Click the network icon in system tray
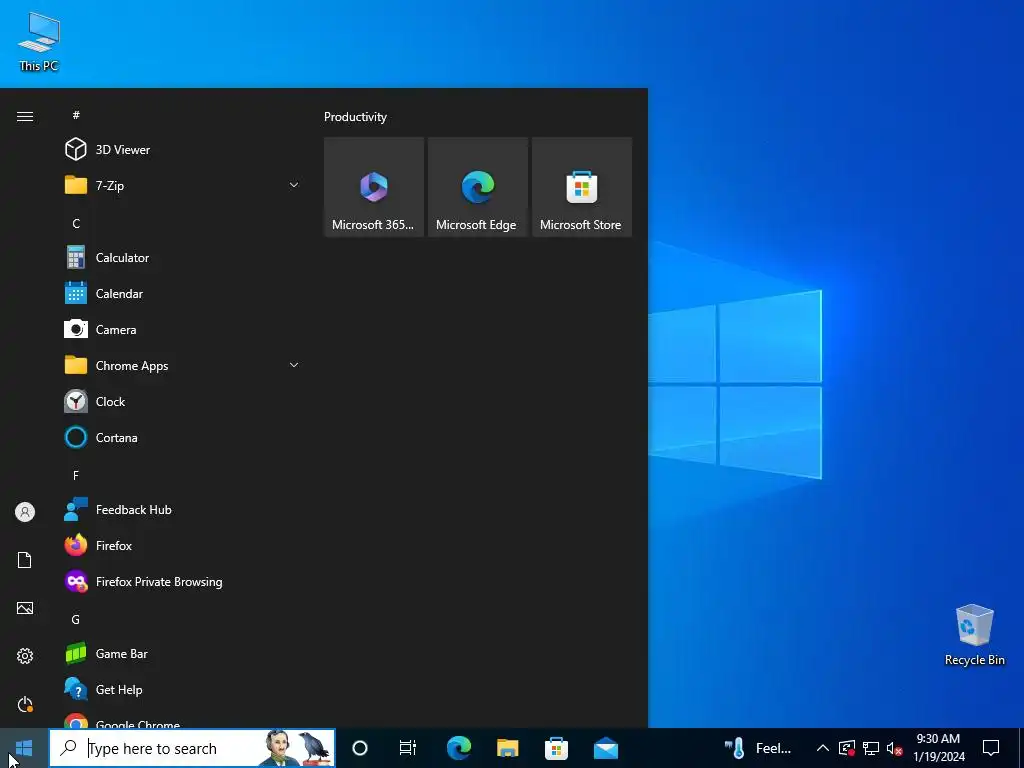 tap(871, 748)
